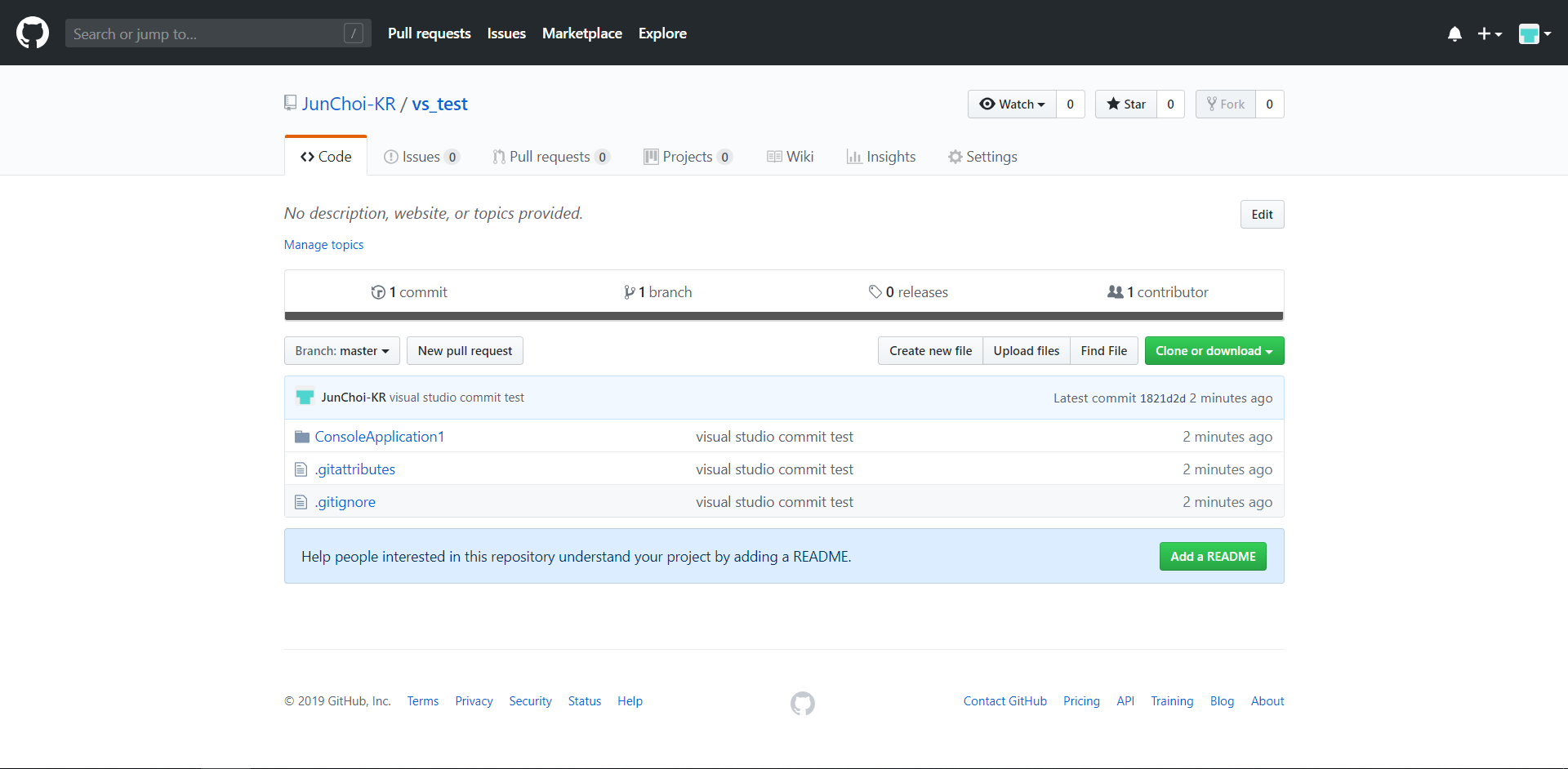Image resolution: width=1568 pixels, height=769 pixels.
Task: Open the Branch: master dropdown
Action: pyautogui.click(x=342, y=351)
